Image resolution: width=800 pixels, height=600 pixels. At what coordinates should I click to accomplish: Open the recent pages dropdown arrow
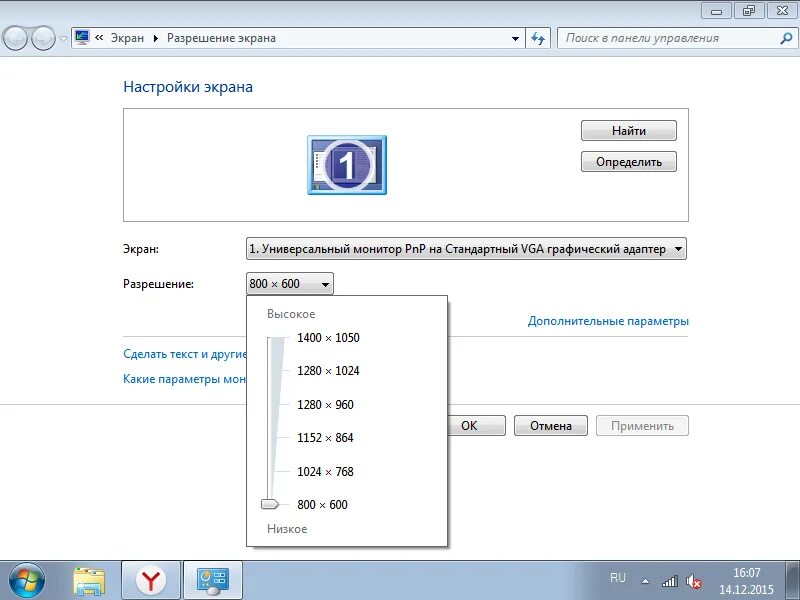pyautogui.click(x=63, y=39)
